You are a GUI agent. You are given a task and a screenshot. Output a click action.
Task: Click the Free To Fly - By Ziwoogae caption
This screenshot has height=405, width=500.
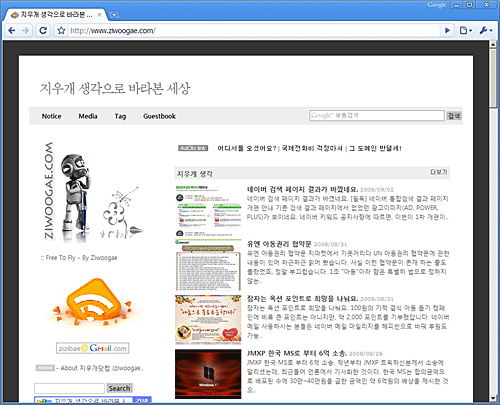coord(79,258)
